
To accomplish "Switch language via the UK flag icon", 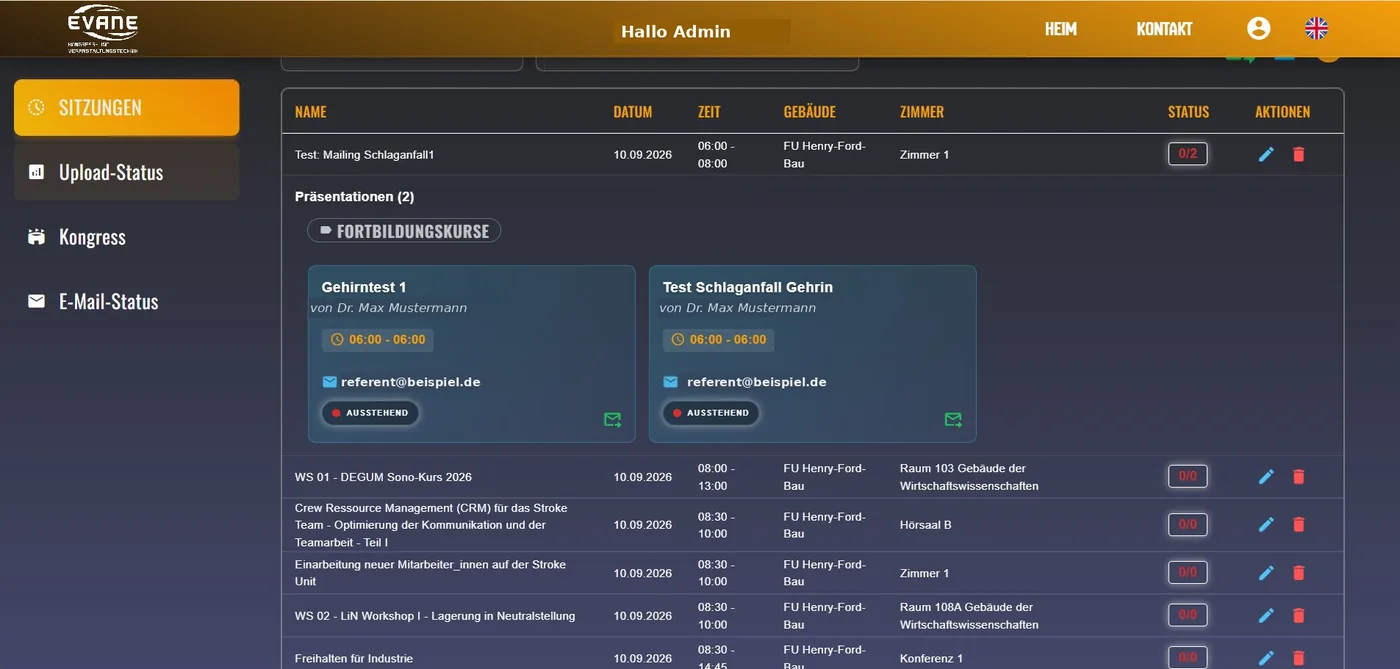I will click(x=1317, y=28).
